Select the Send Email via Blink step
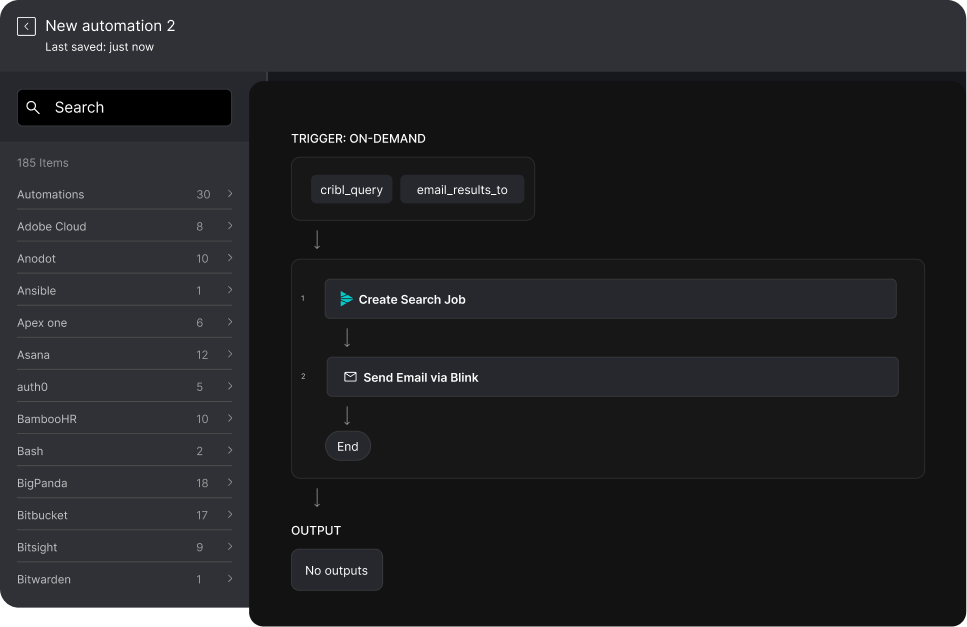This screenshot has width=967, height=627. pos(612,377)
